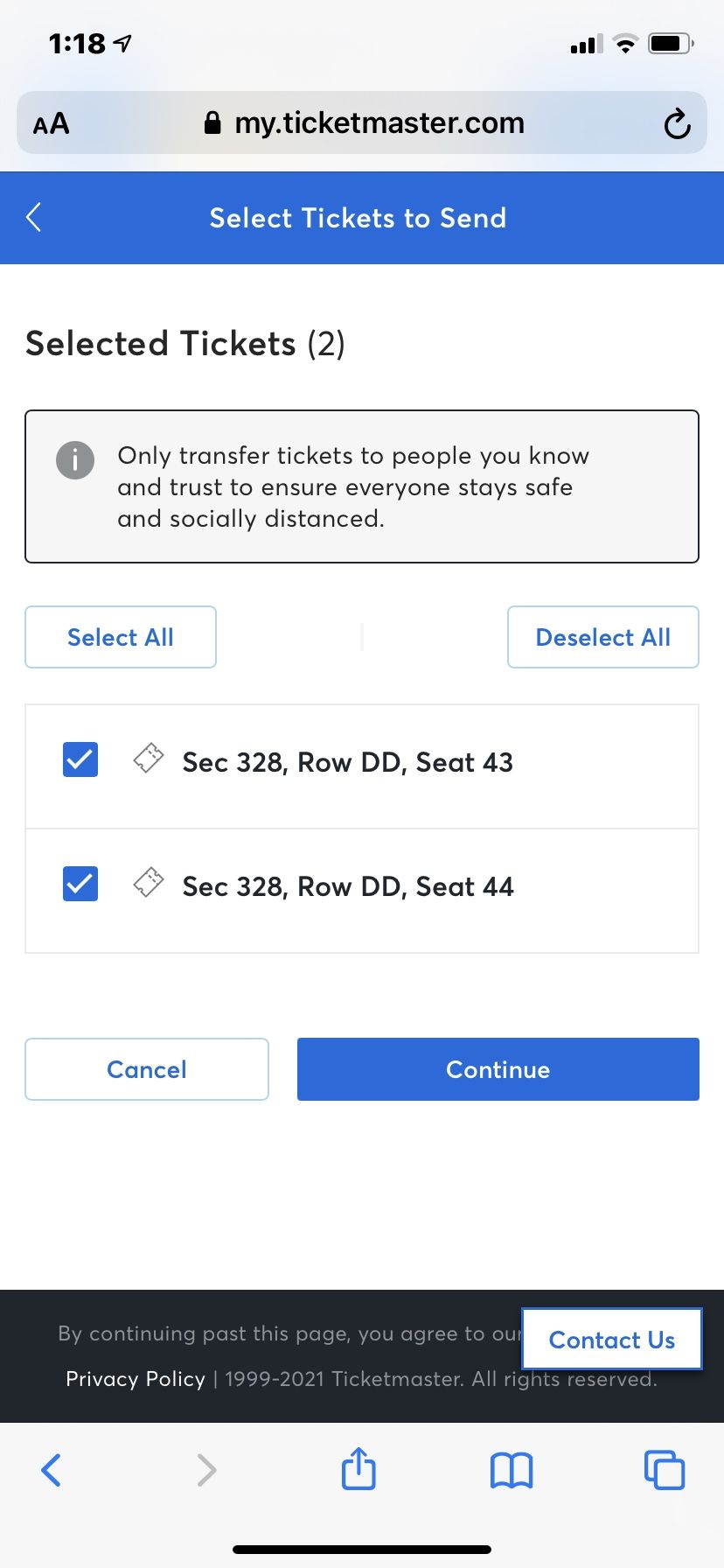Image resolution: width=724 pixels, height=1568 pixels.
Task: Go back with Safari's back arrow
Action: (52, 1470)
